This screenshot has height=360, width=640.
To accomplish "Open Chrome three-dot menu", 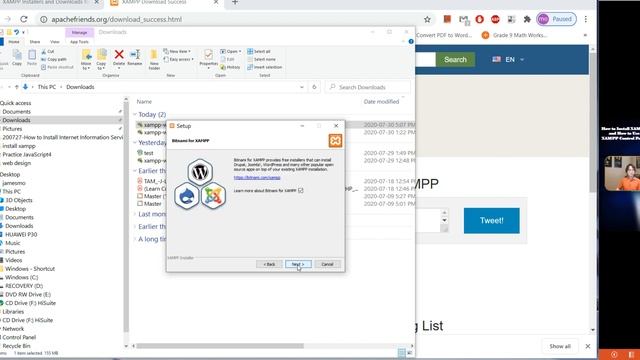I will [x=586, y=19].
